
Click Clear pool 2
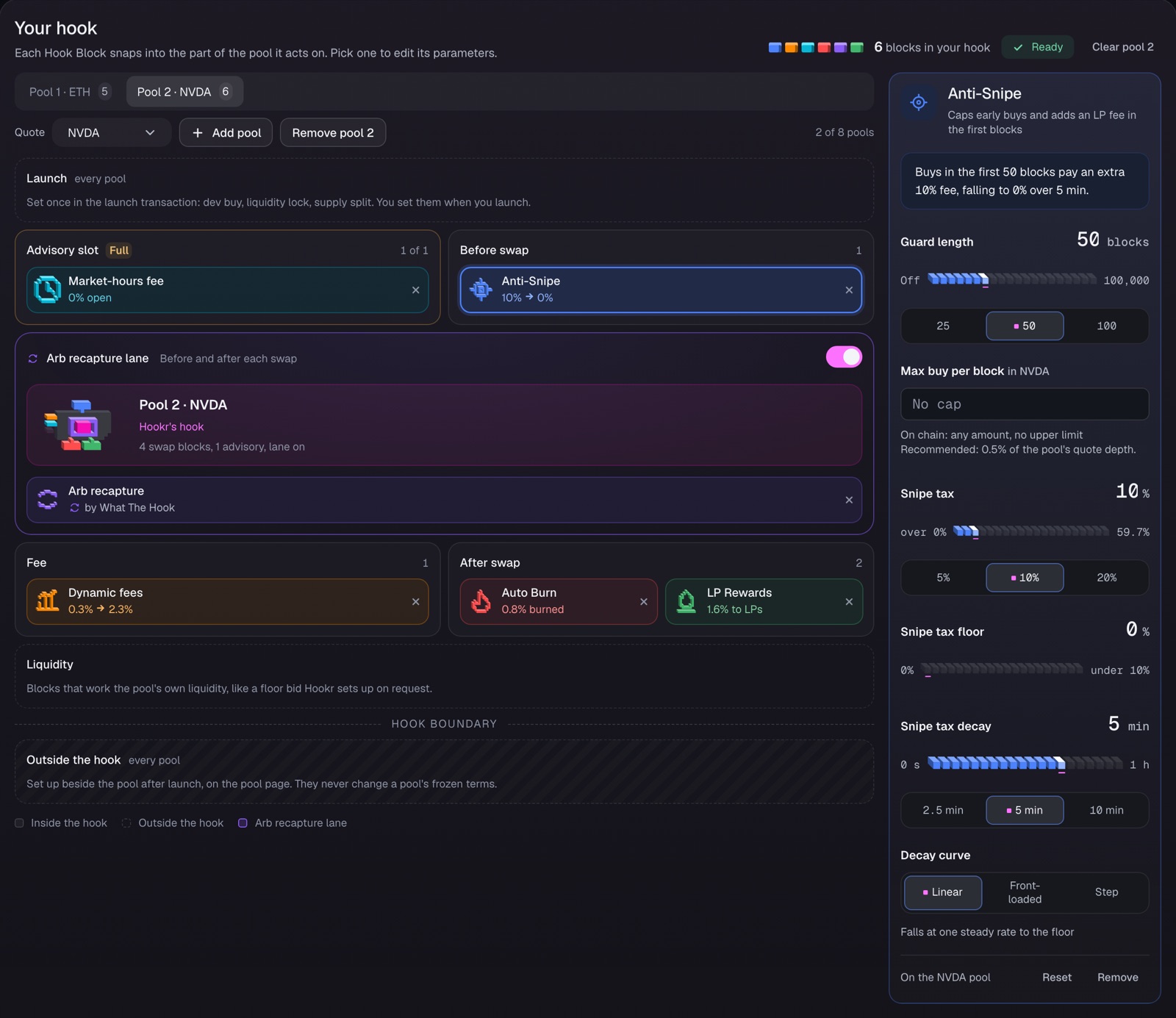coord(1122,47)
